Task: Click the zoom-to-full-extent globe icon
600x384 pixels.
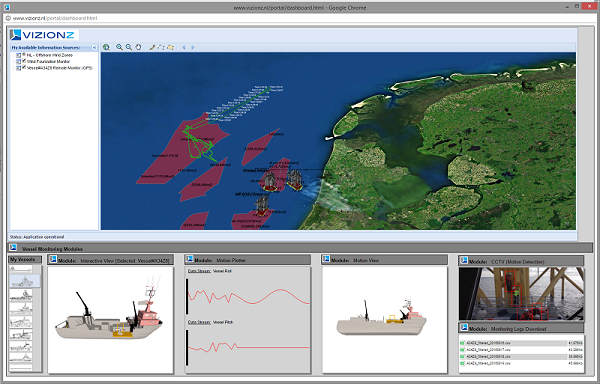Action: tap(106, 47)
